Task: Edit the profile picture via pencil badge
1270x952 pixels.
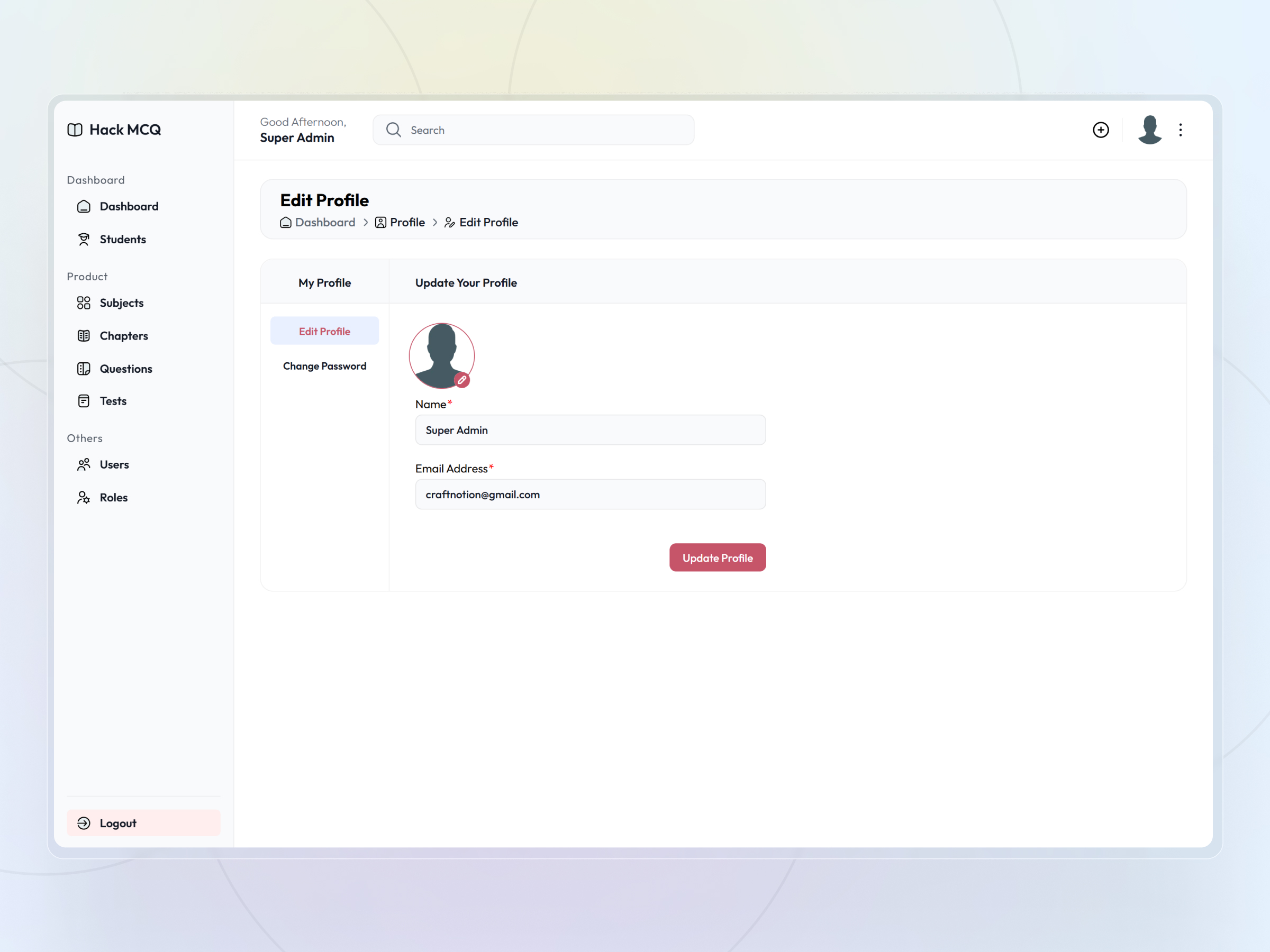Action: coord(463,380)
